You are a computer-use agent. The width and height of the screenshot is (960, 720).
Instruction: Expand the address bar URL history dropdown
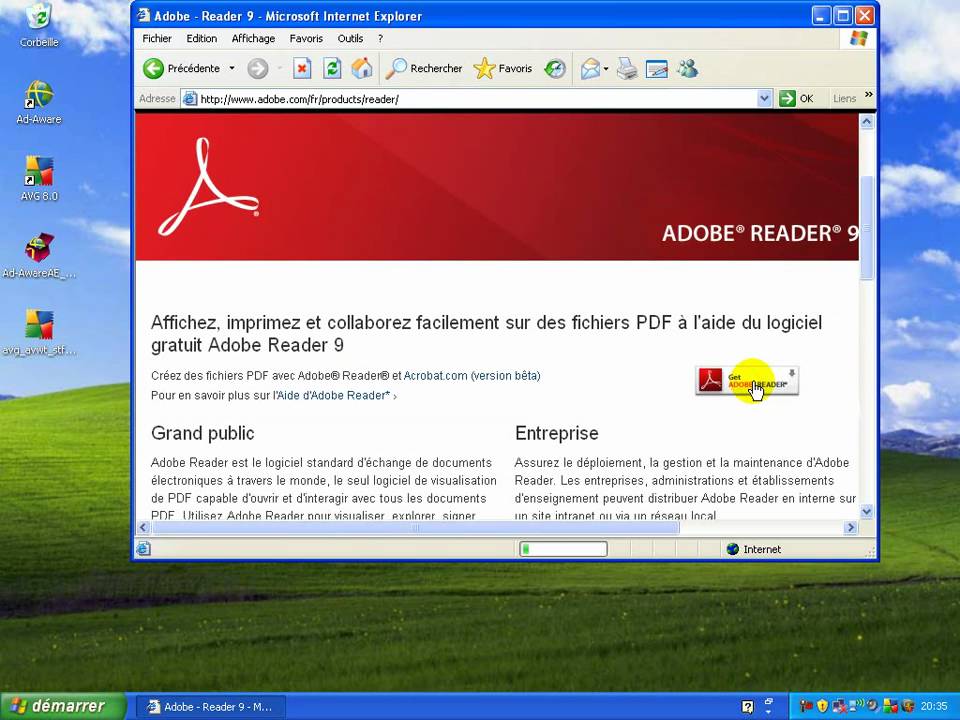click(x=764, y=99)
